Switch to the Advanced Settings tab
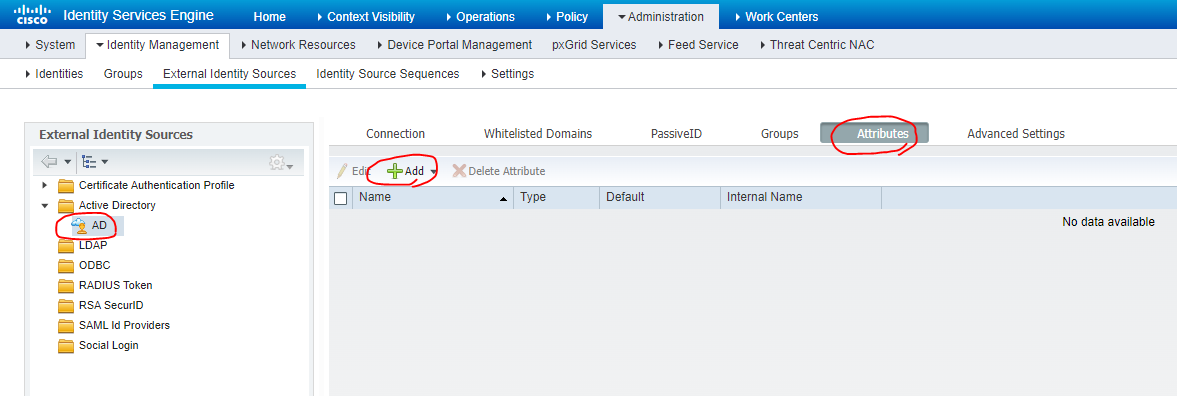This screenshot has height=396, width=1177. click(1016, 134)
